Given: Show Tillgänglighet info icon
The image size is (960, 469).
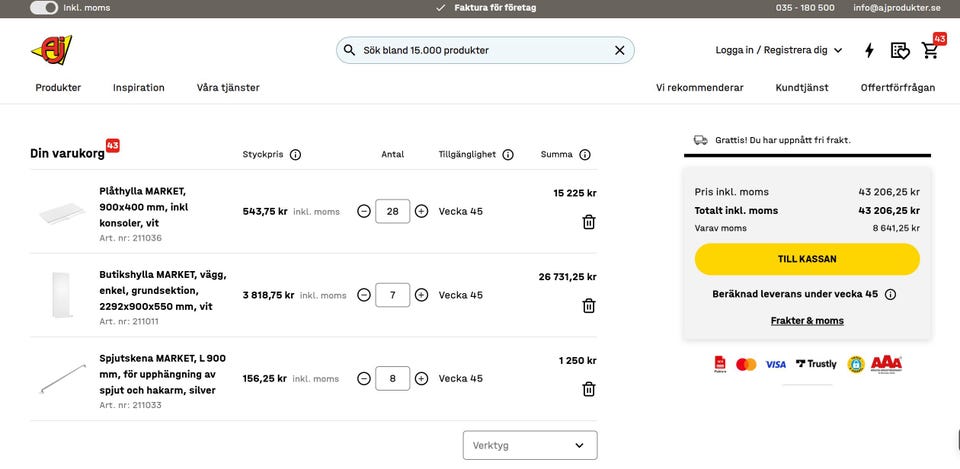Looking at the screenshot, I should 508,155.
